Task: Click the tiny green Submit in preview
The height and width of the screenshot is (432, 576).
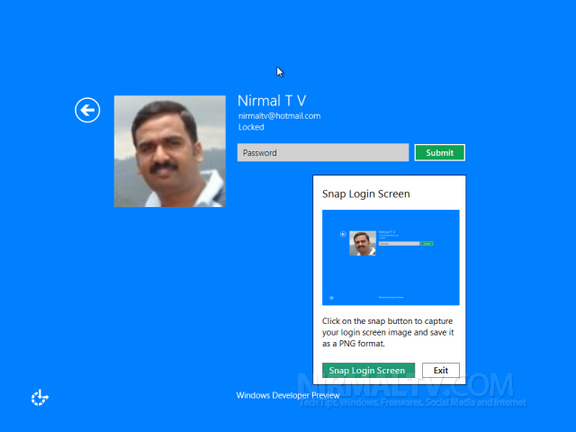Action: click(x=427, y=244)
